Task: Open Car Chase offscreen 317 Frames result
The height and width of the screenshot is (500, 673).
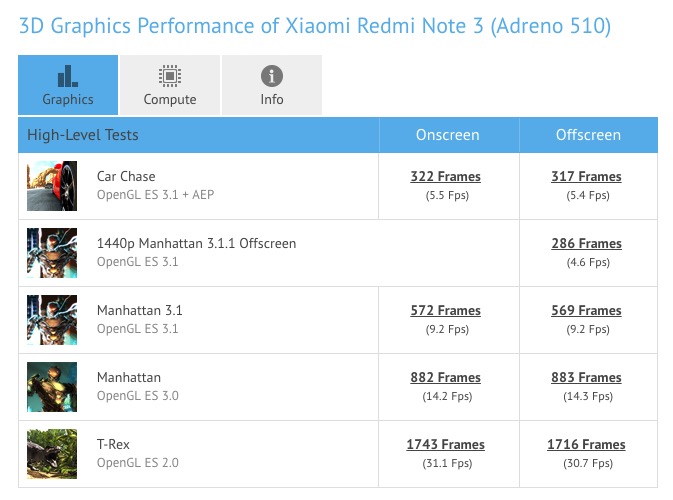Action: (x=586, y=177)
